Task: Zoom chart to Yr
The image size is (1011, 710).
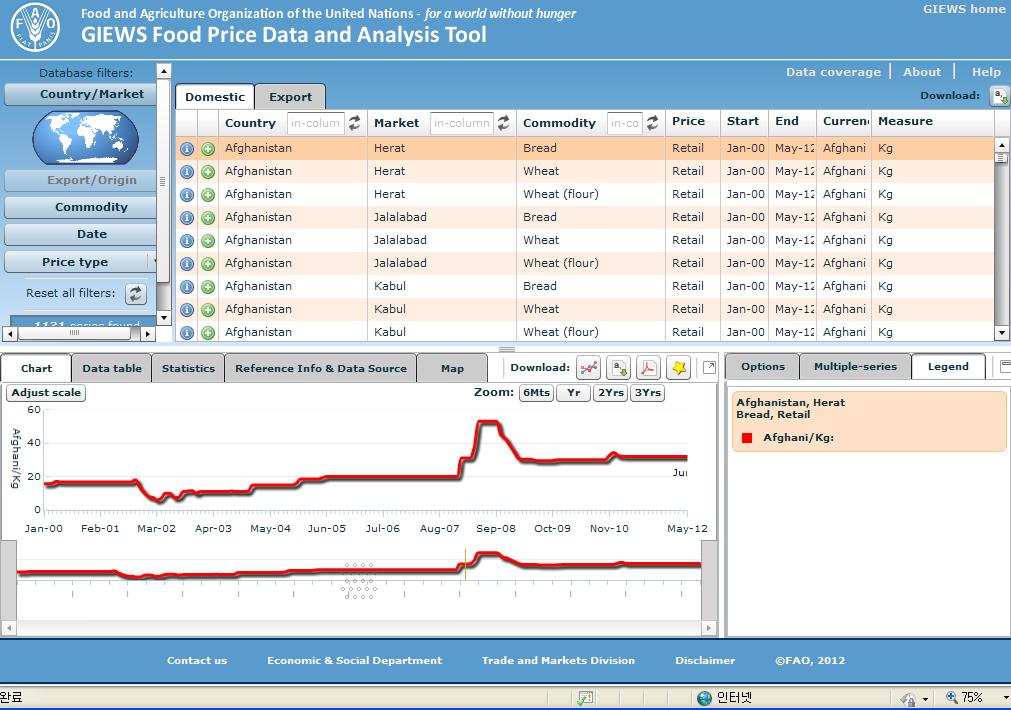Action: tap(574, 393)
